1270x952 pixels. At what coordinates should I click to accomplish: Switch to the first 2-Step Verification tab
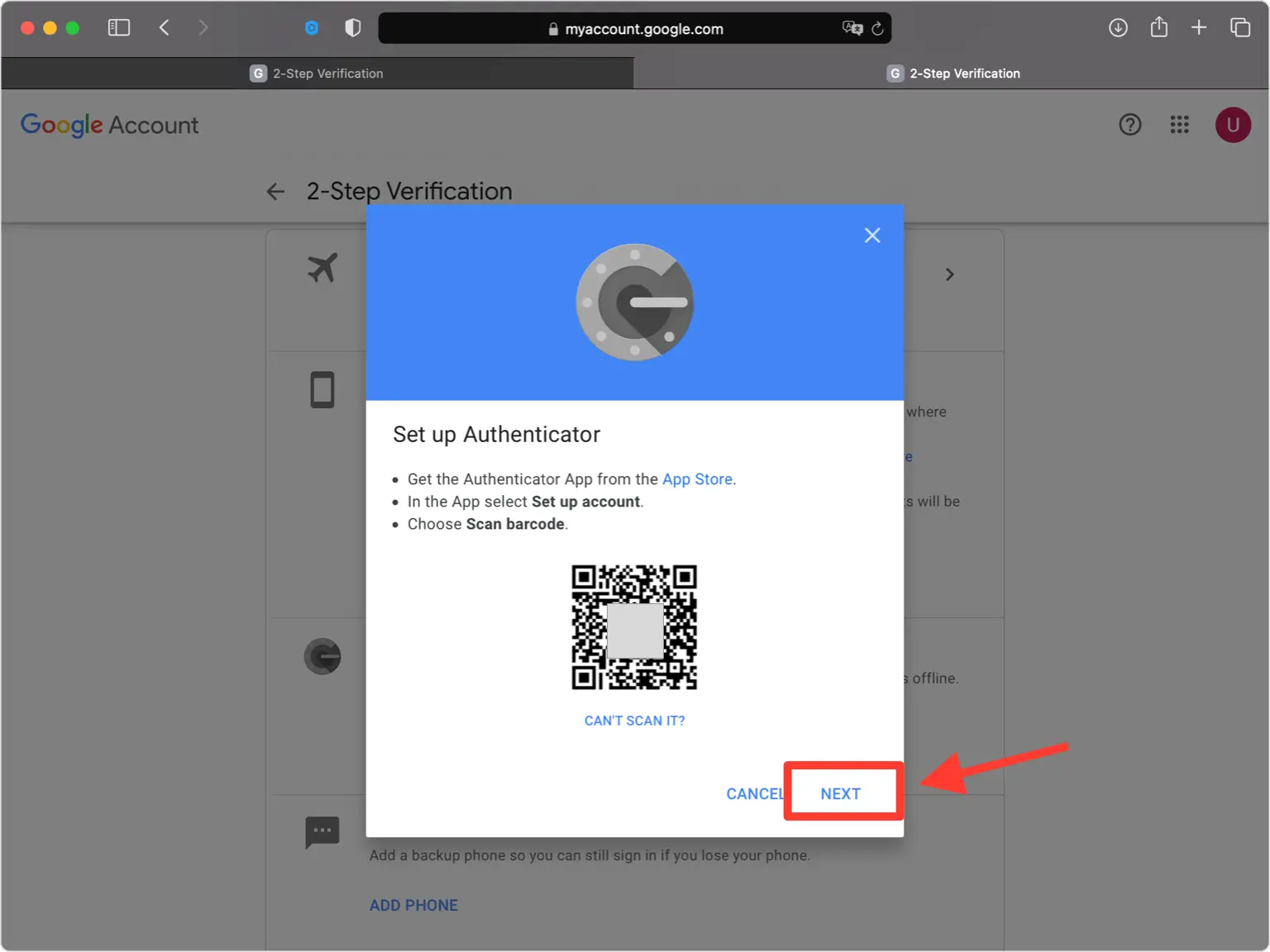pos(317,74)
